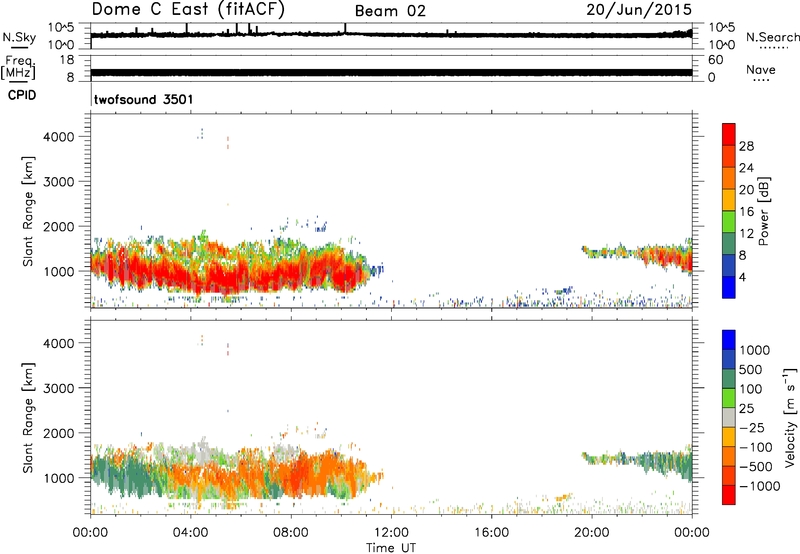
Task: Click the 'Beam 02' label
Action: pos(390,11)
